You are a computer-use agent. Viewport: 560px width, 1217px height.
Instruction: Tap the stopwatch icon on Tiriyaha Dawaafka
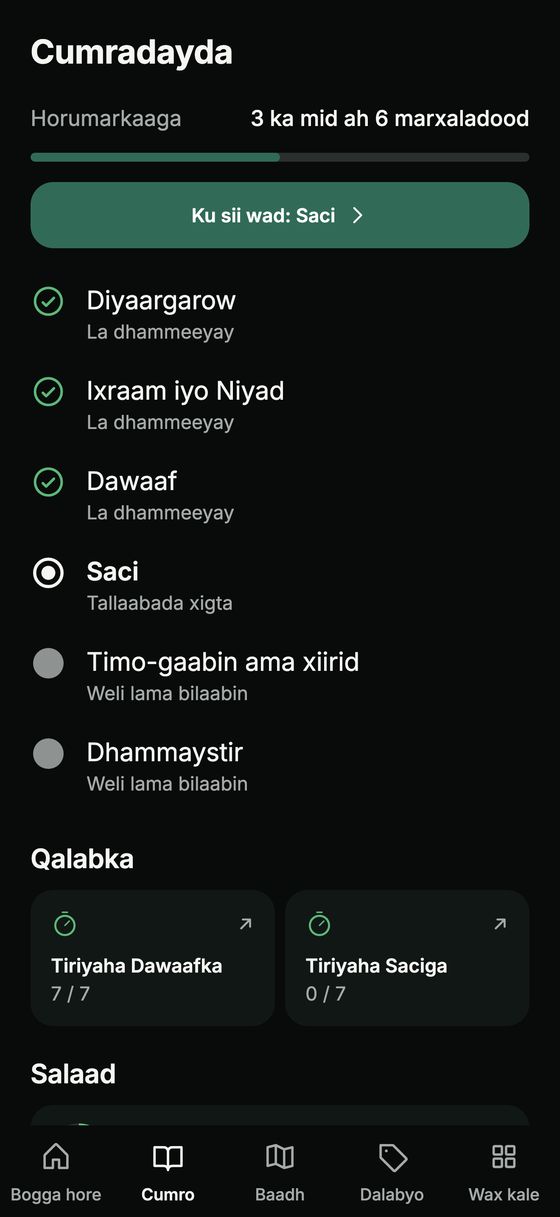click(65, 924)
